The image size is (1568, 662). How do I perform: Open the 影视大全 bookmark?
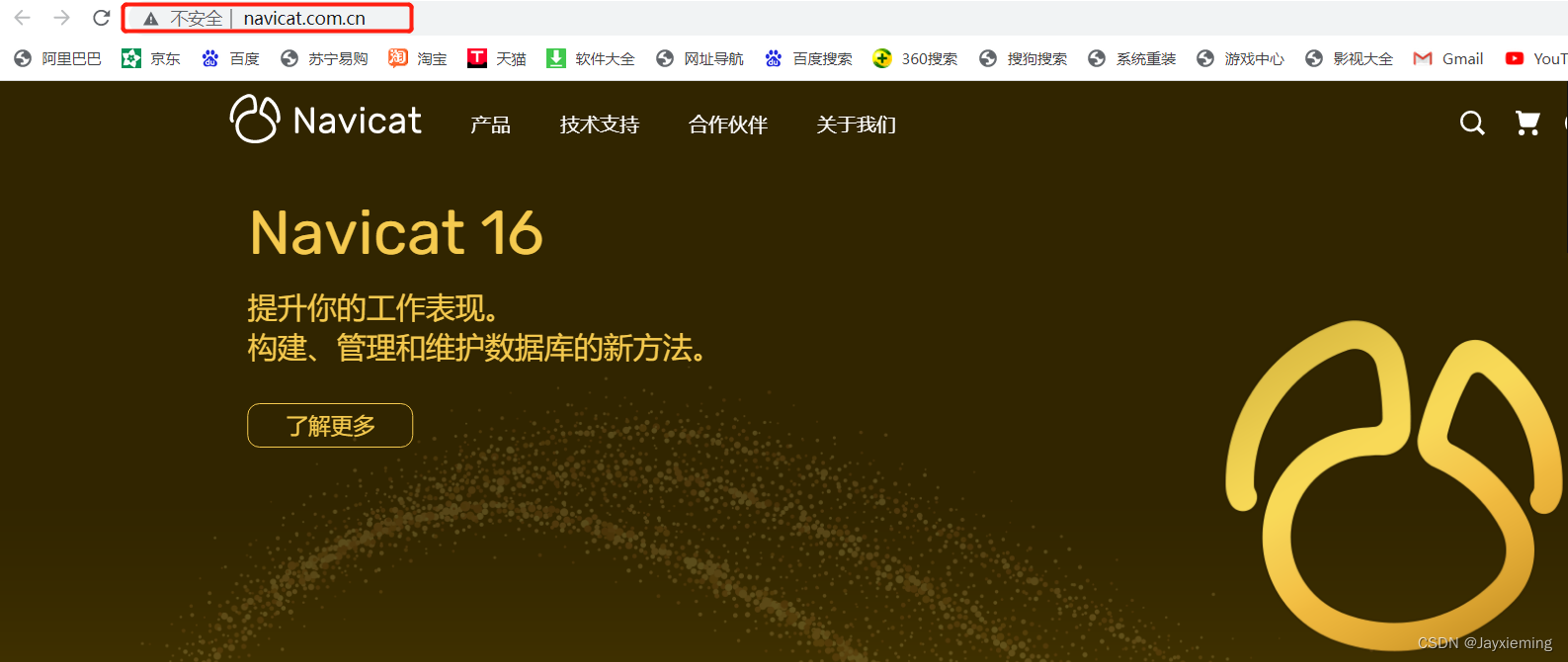click(1349, 59)
